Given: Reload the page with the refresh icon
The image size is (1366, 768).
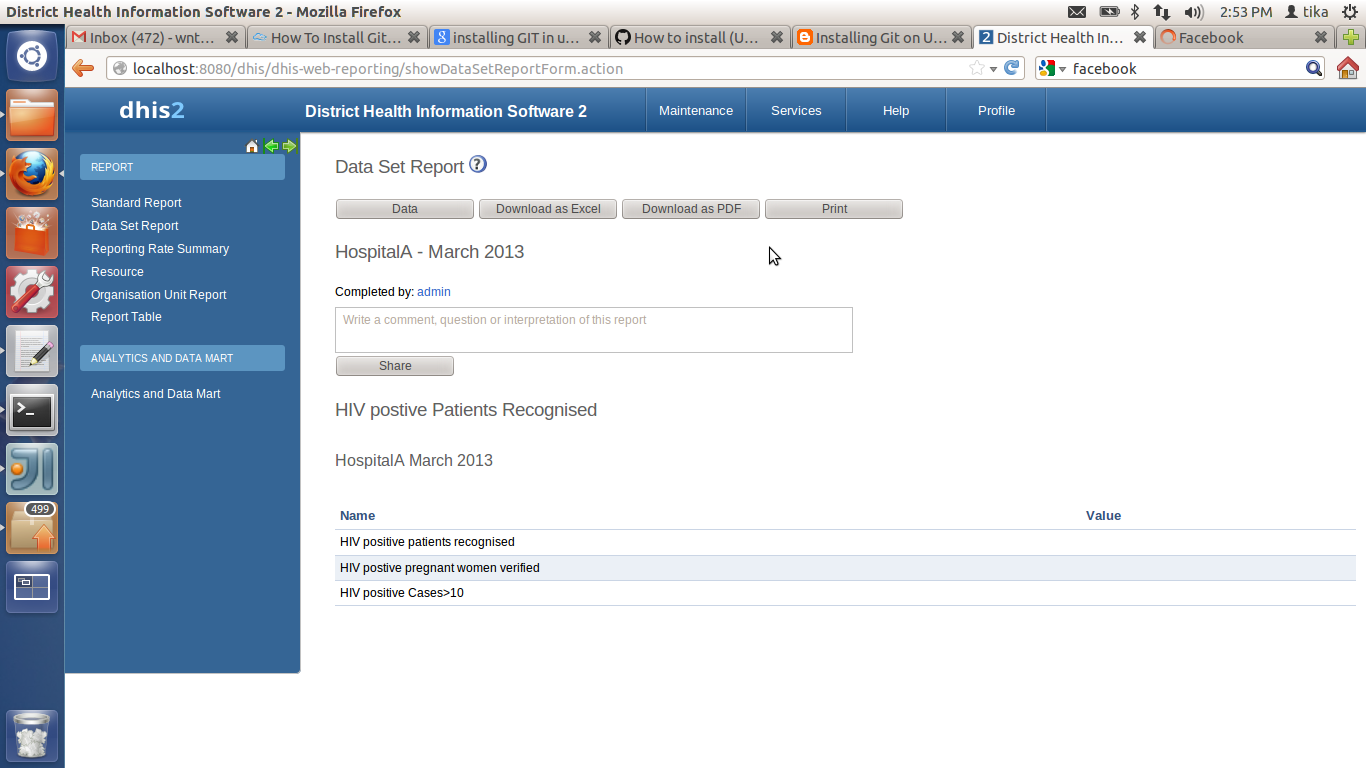Looking at the screenshot, I should [x=1011, y=68].
